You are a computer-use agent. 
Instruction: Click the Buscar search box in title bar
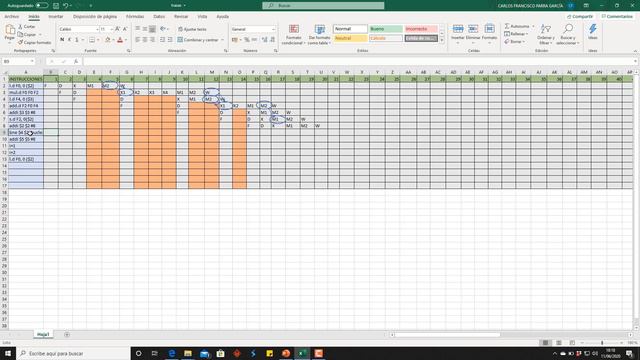pos(323,6)
